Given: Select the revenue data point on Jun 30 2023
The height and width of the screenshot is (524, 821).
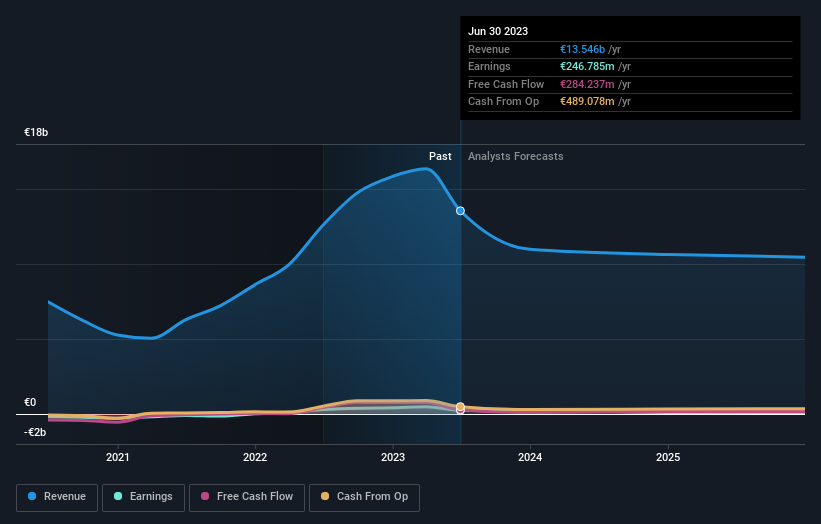Looking at the screenshot, I should (x=460, y=211).
